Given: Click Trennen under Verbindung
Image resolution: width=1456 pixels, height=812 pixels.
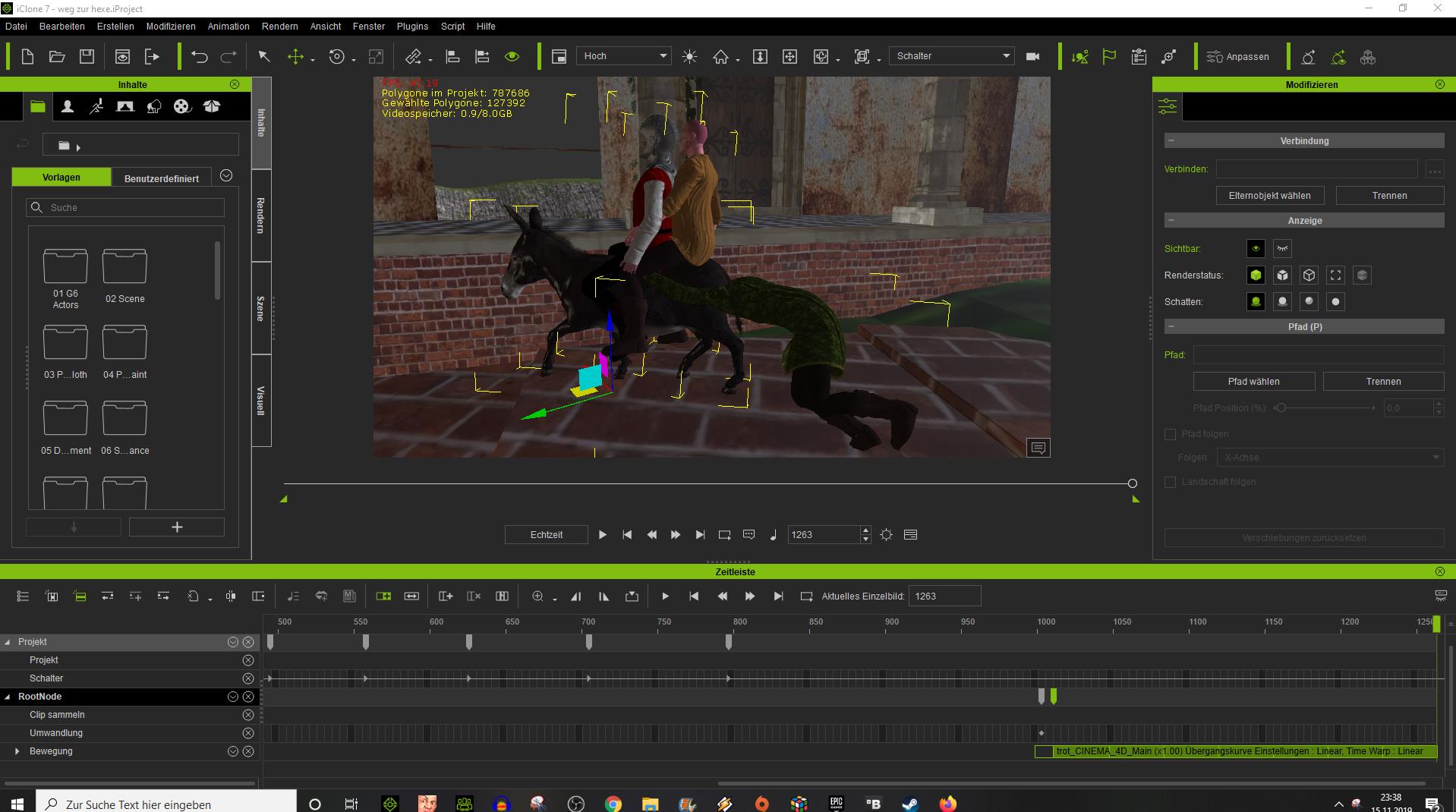Looking at the screenshot, I should click(1389, 196).
